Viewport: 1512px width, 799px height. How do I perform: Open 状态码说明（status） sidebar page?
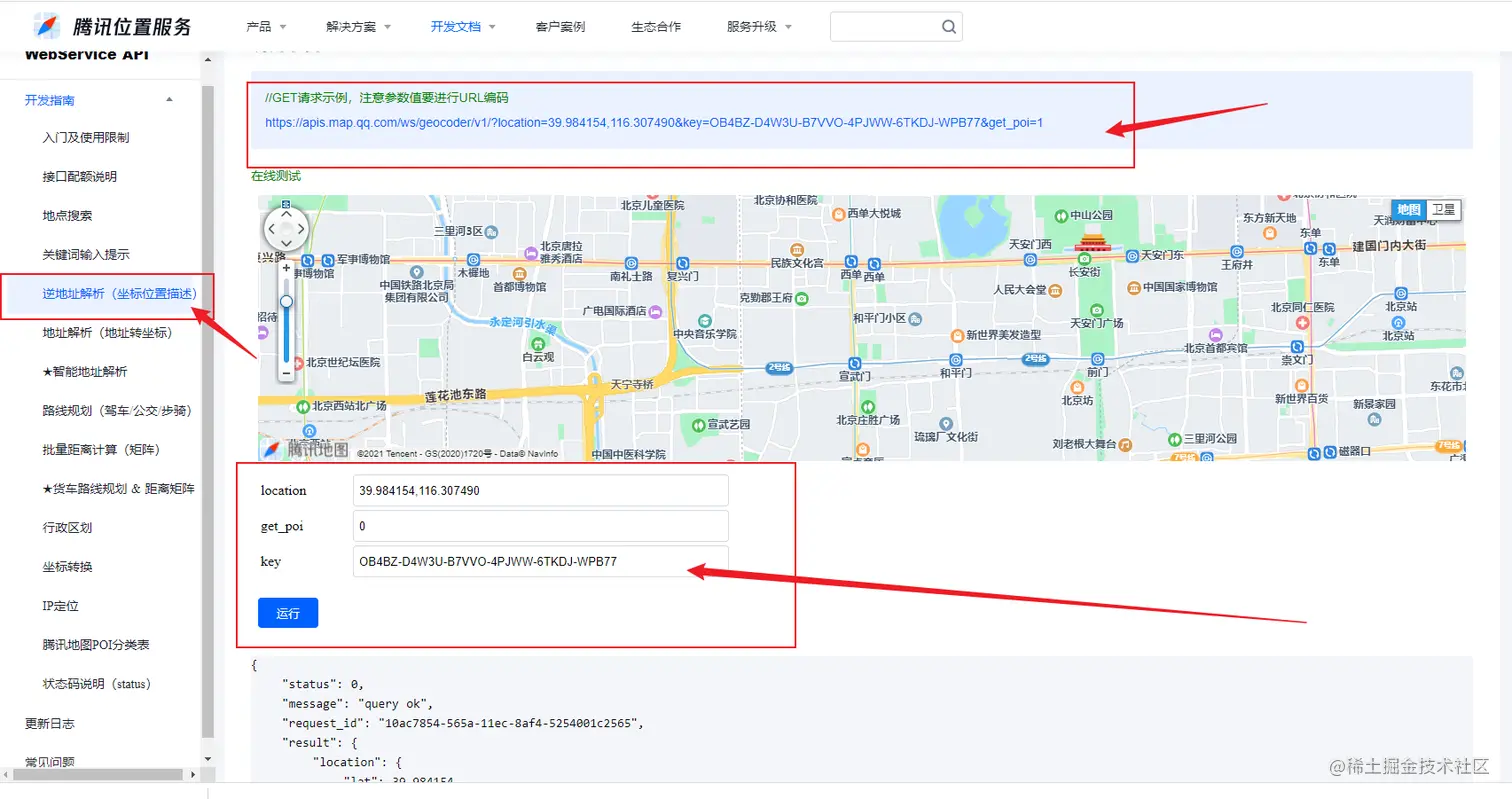(x=97, y=684)
